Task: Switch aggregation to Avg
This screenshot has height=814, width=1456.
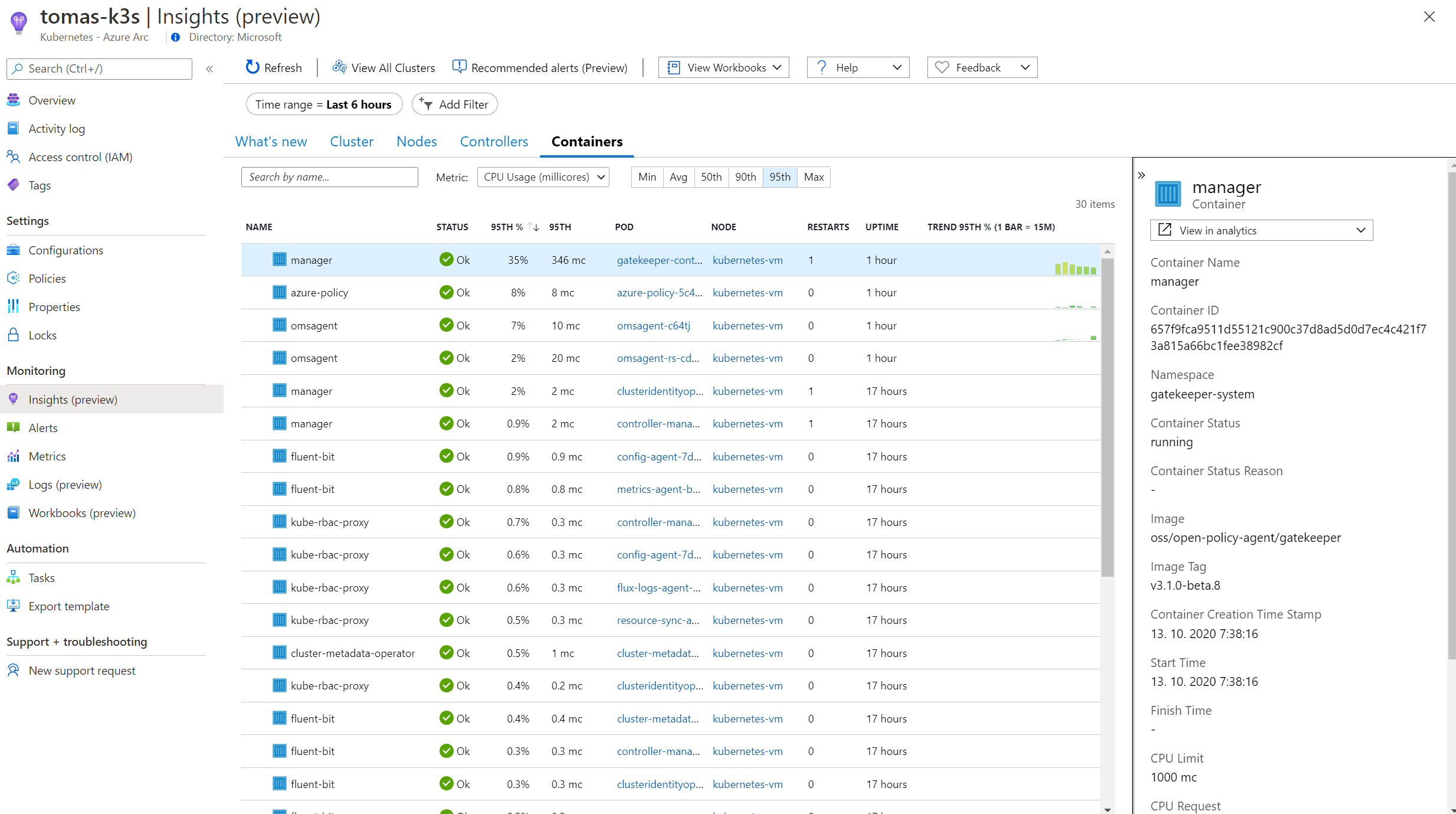Action: [x=678, y=177]
